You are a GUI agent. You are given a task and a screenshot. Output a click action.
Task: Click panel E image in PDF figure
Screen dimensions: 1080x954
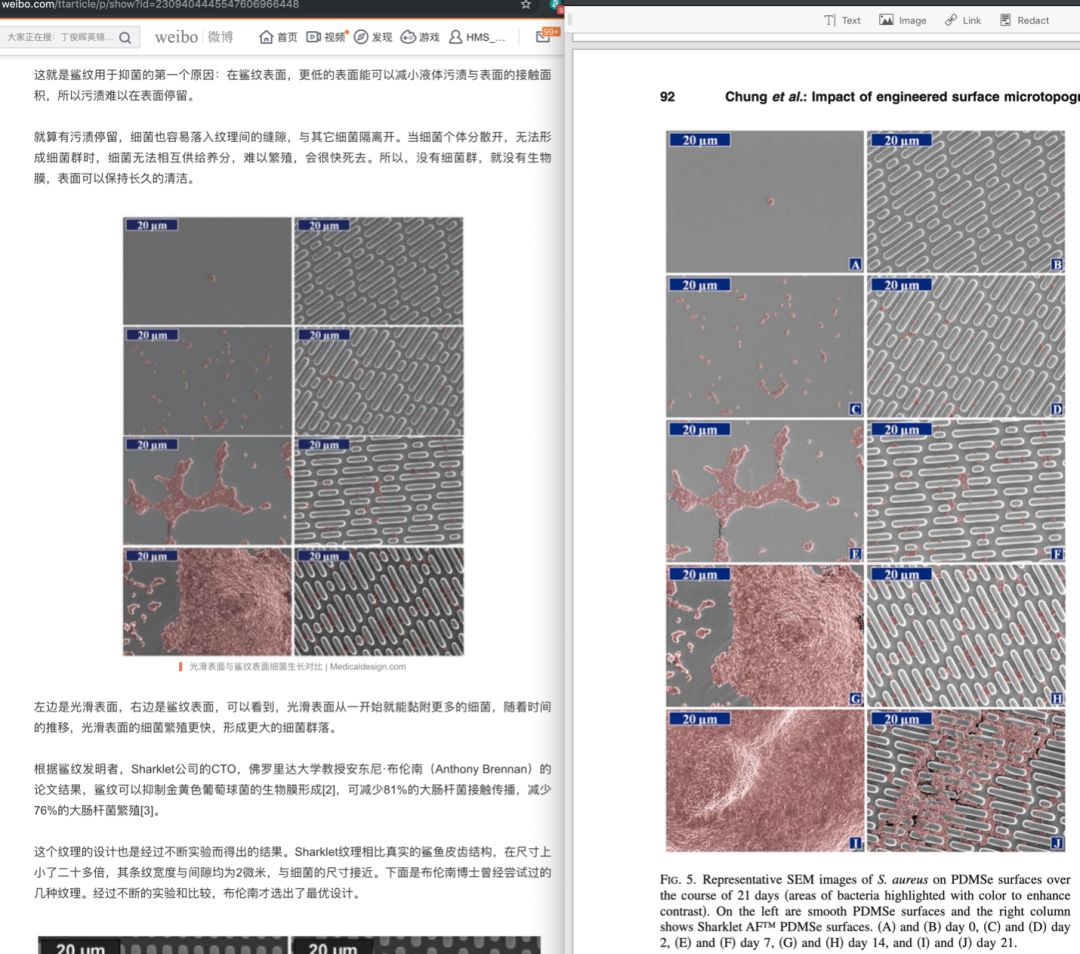pyautogui.click(x=765, y=491)
